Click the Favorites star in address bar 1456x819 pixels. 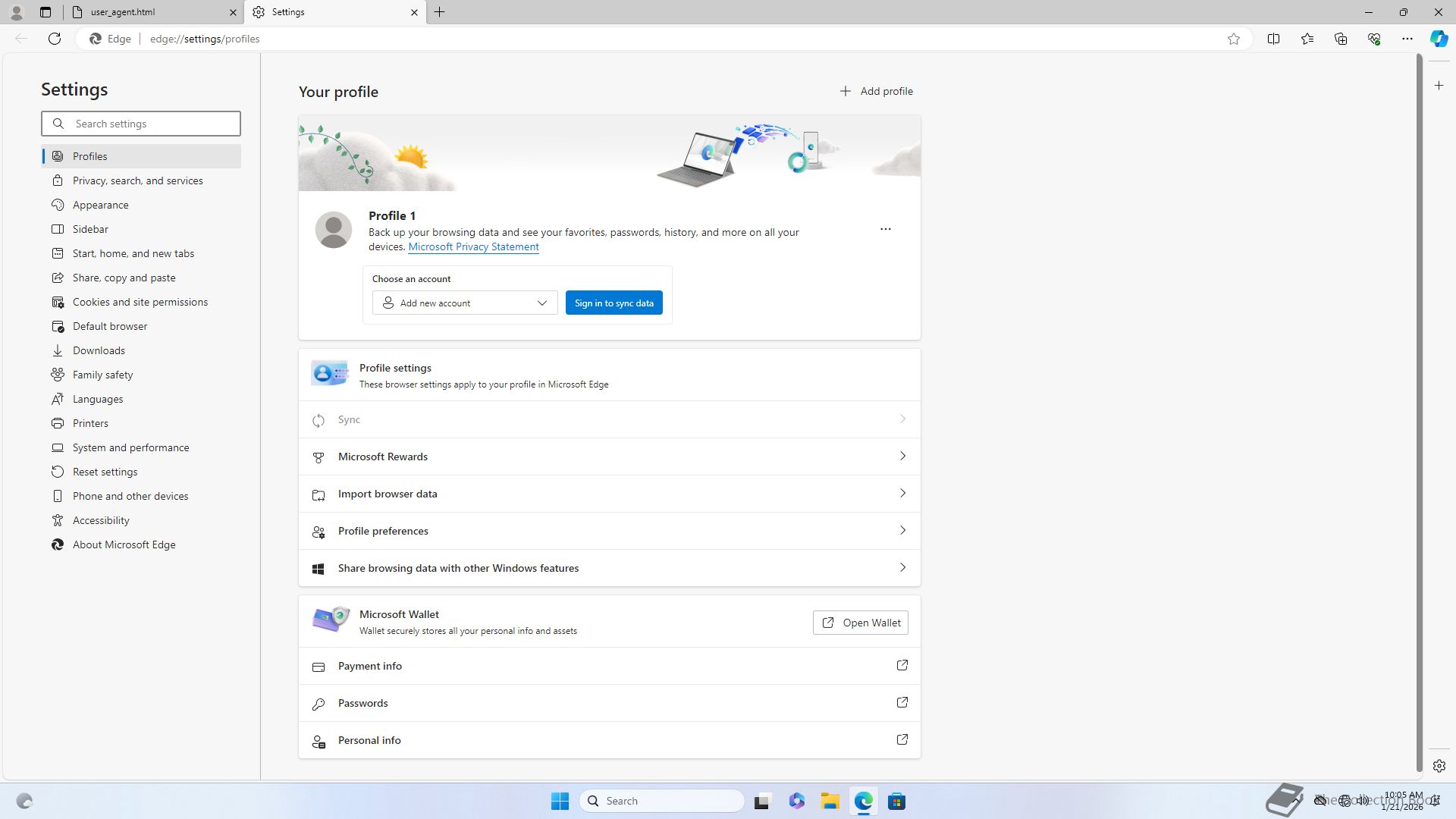(1234, 39)
